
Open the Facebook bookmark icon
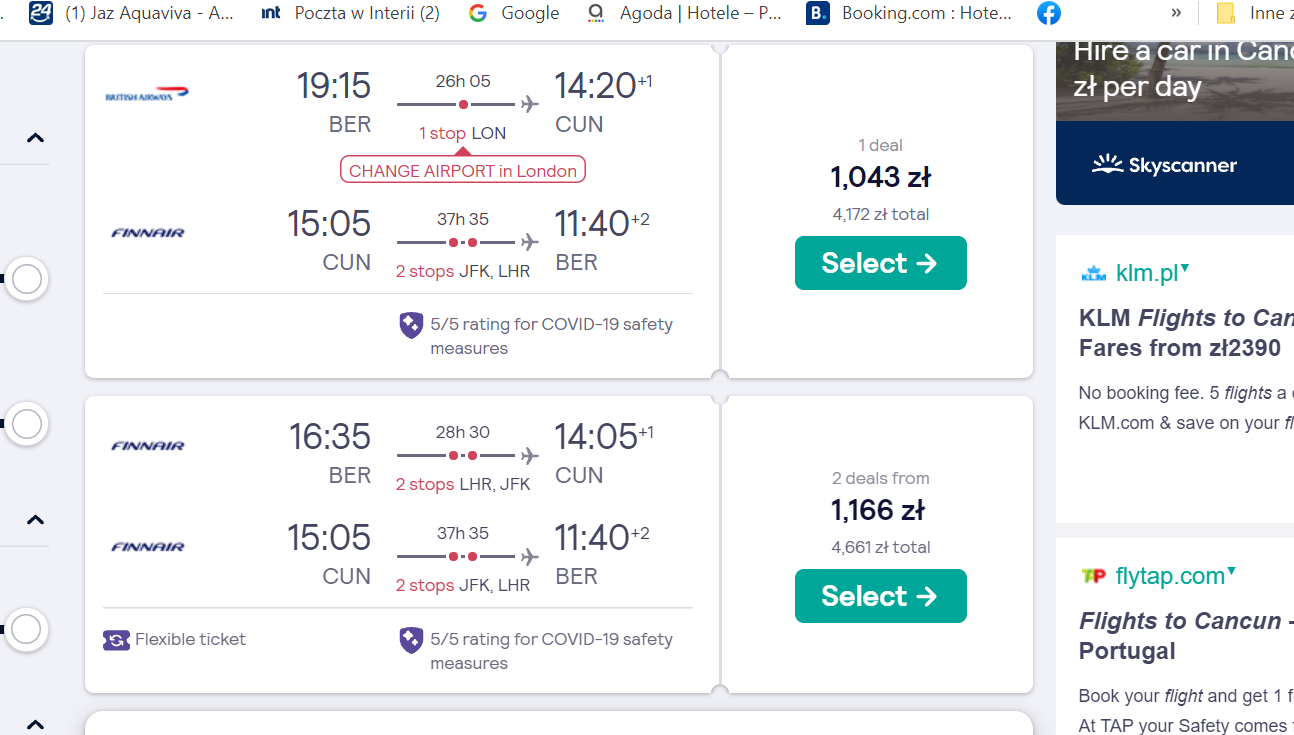(1049, 13)
